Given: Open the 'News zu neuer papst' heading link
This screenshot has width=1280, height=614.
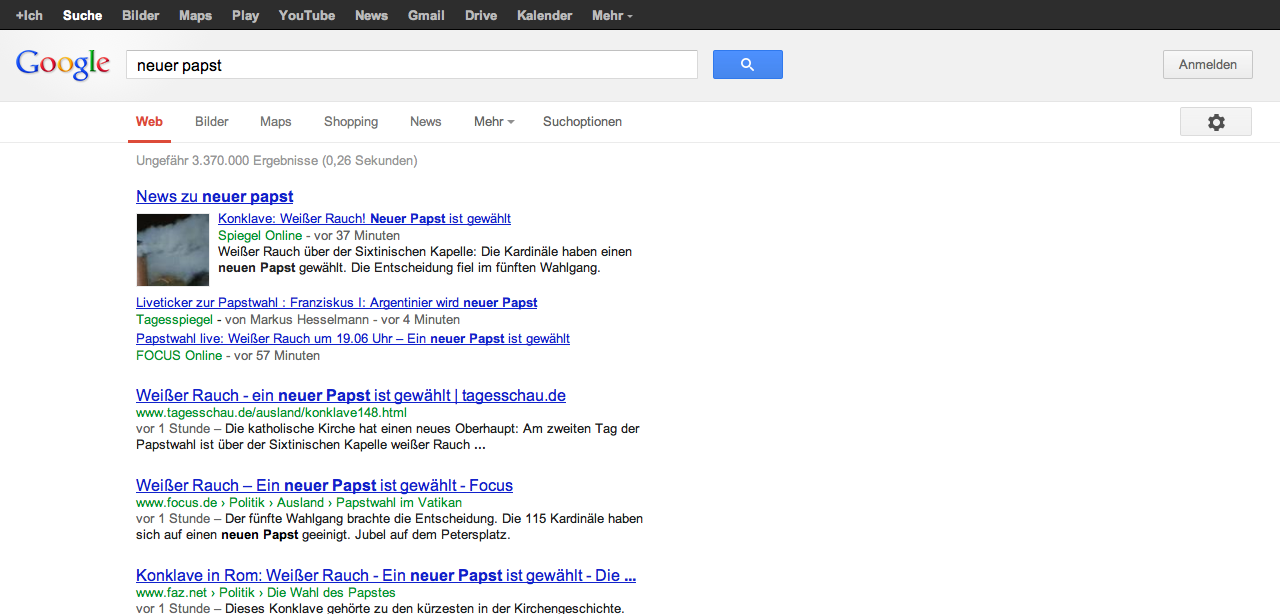Looking at the screenshot, I should click(x=215, y=197).
